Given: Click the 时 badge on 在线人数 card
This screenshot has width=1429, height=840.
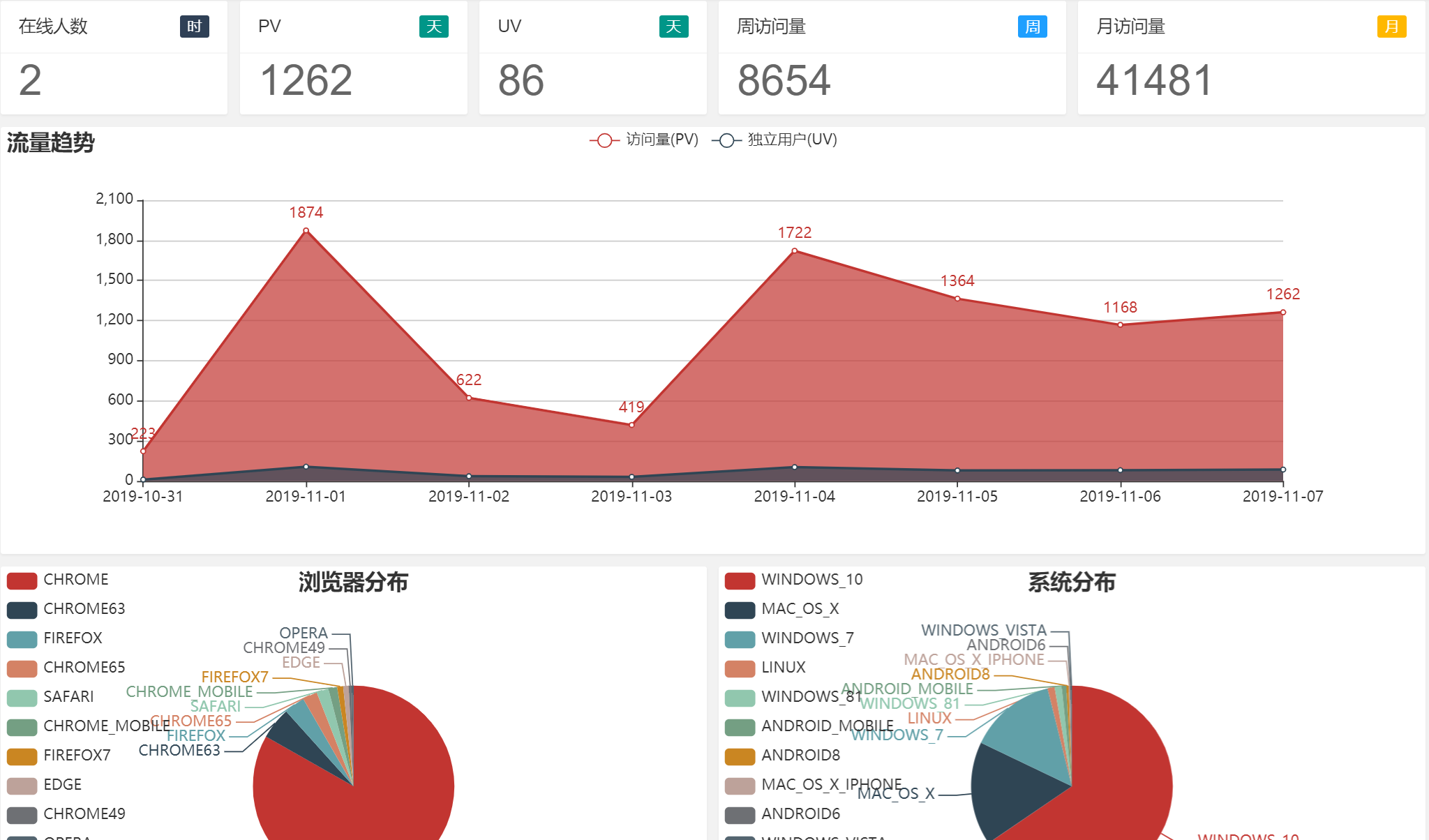Looking at the screenshot, I should [x=194, y=27].
